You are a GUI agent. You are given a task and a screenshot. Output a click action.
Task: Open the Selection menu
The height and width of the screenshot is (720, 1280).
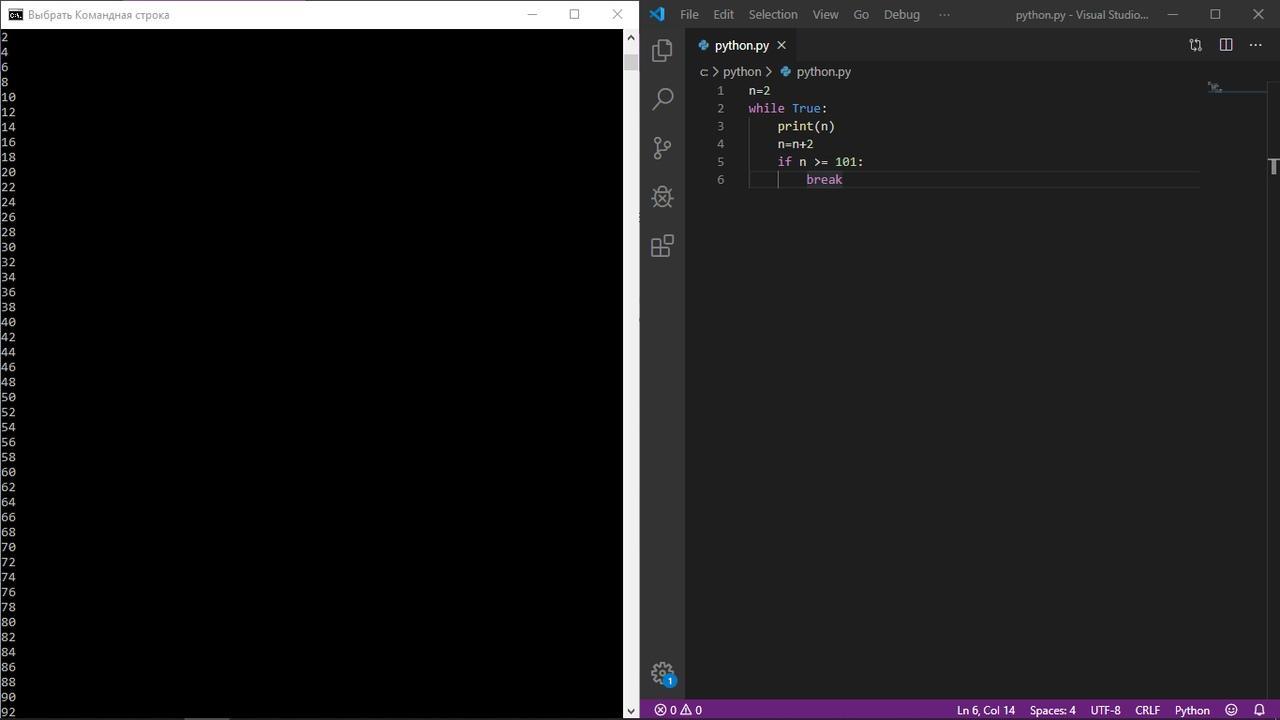[x=773, y=14]
